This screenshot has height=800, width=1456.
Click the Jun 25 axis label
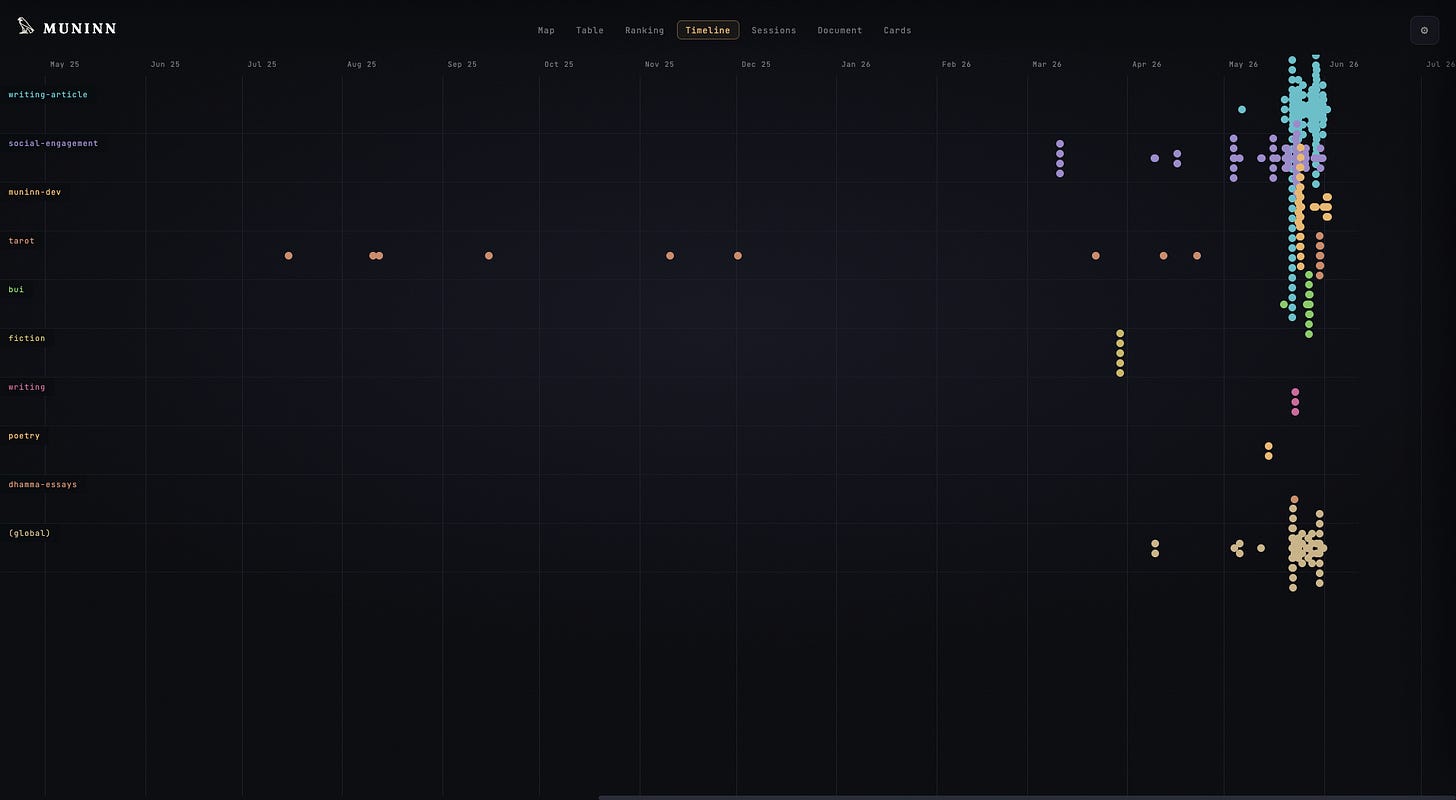(165, 64)
